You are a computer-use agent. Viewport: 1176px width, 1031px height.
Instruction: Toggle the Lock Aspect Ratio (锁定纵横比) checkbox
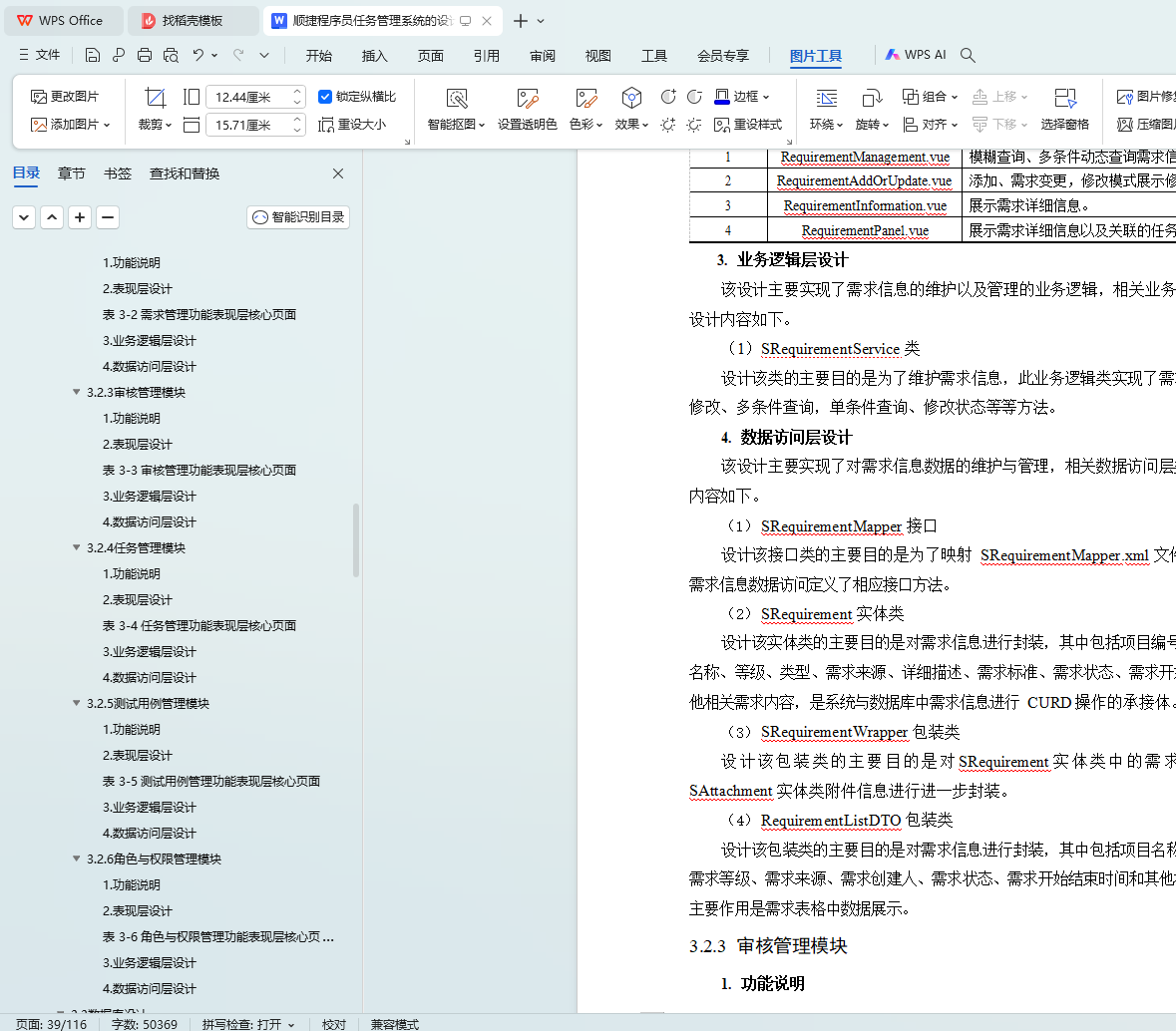click(x=325, y=96)
